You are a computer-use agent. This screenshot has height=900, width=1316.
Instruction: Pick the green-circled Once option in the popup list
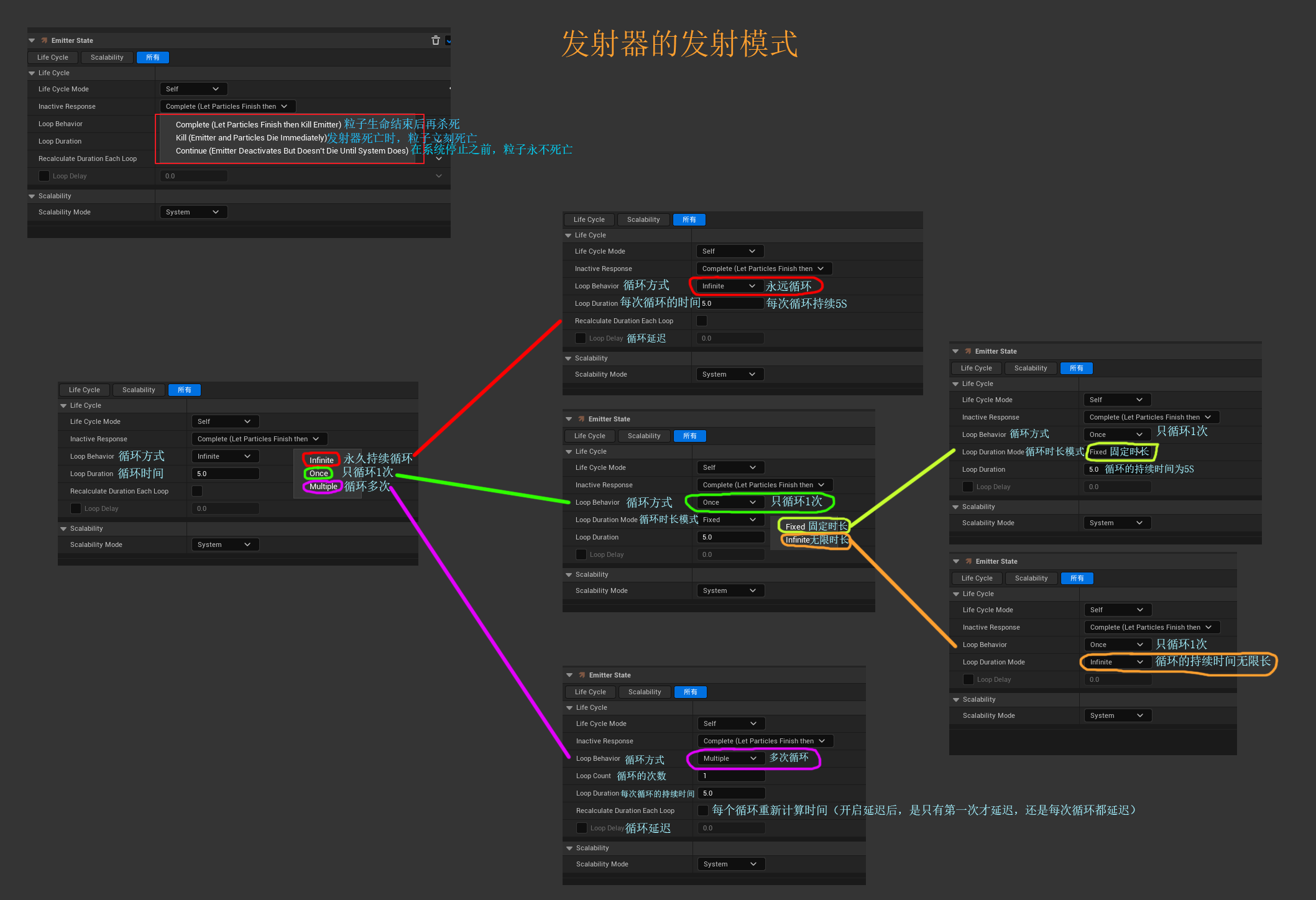(x=319, y=473)
